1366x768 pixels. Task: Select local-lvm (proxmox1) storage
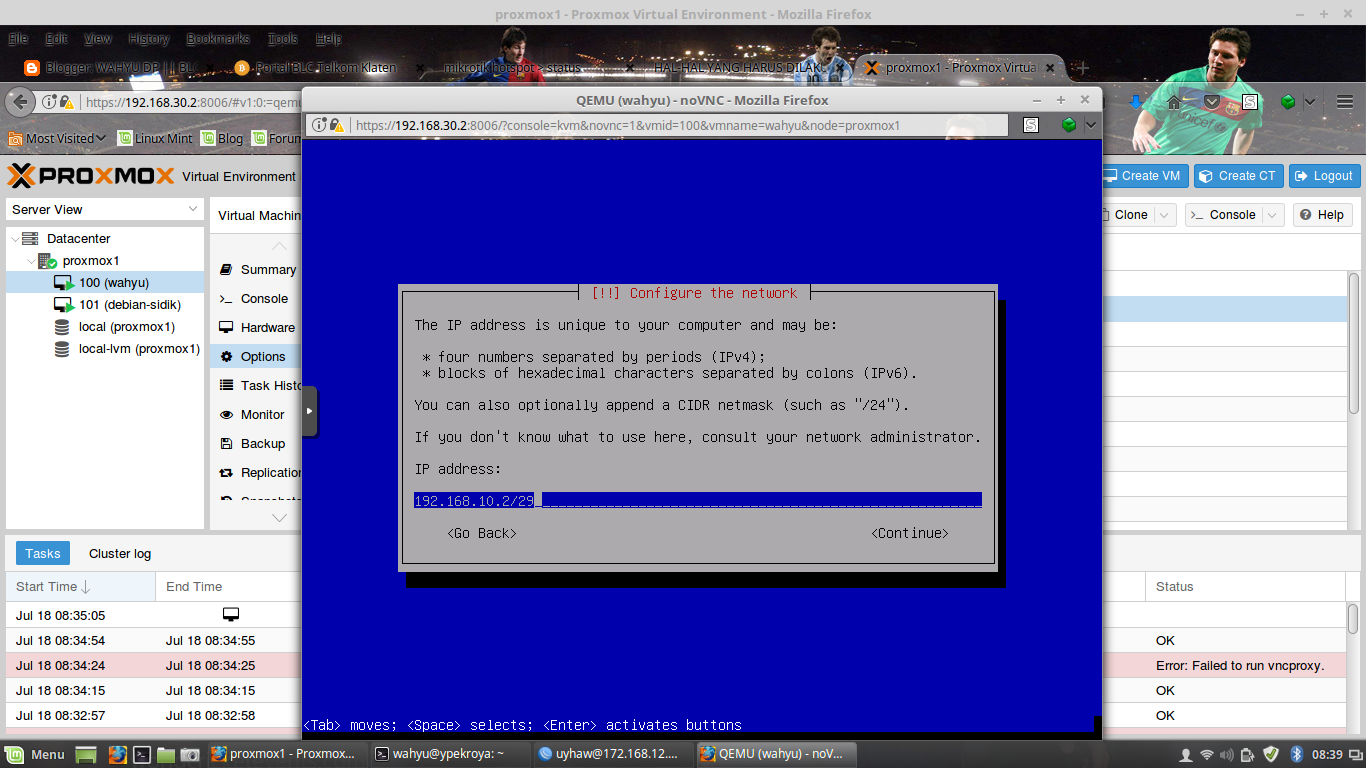point(105,349)
